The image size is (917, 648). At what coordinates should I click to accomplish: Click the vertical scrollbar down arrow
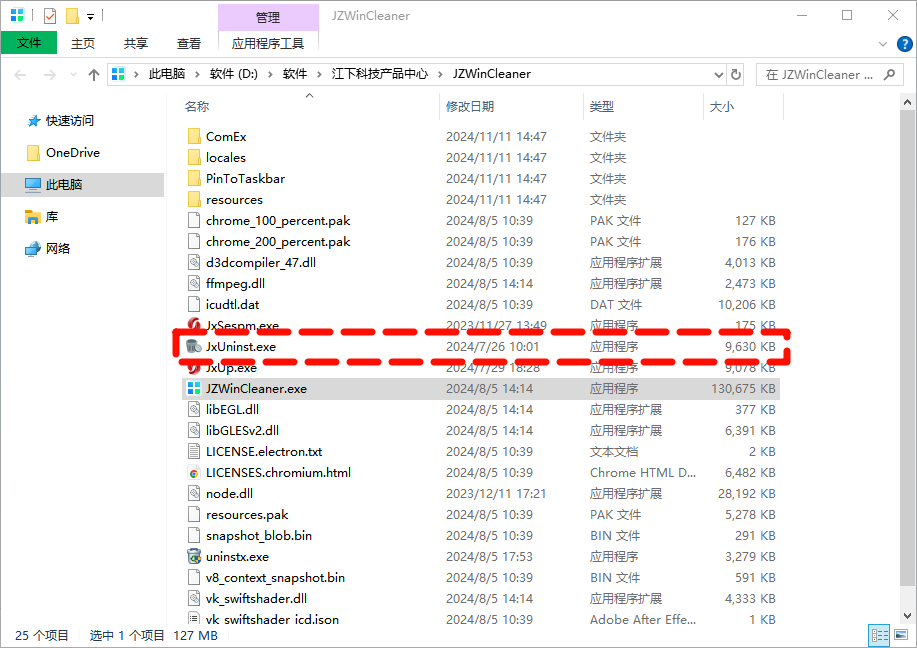907,616
